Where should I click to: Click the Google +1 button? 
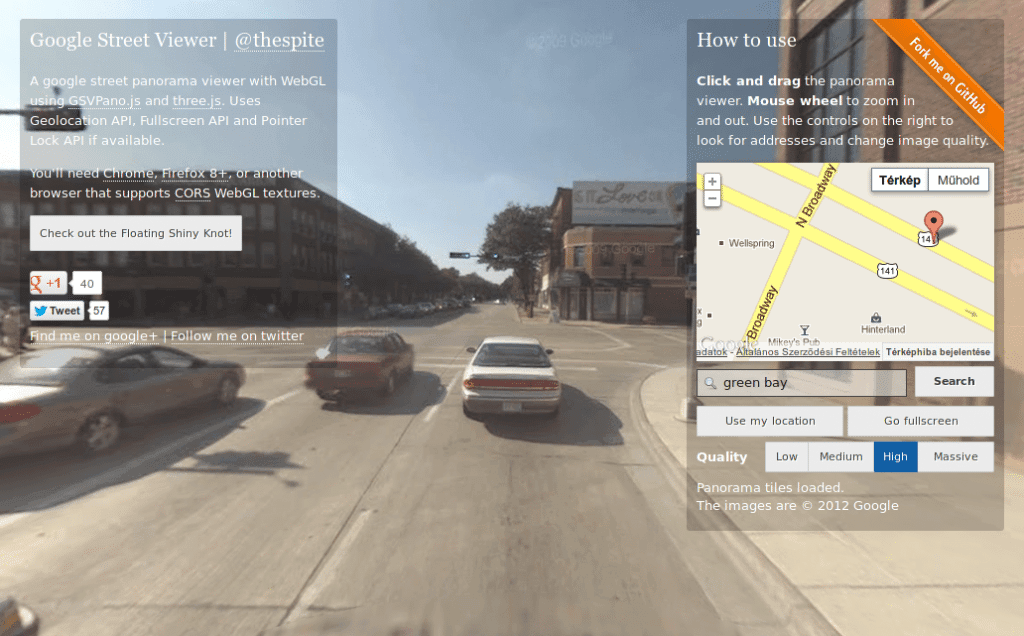pyautogui.click(x=48, y=283)
